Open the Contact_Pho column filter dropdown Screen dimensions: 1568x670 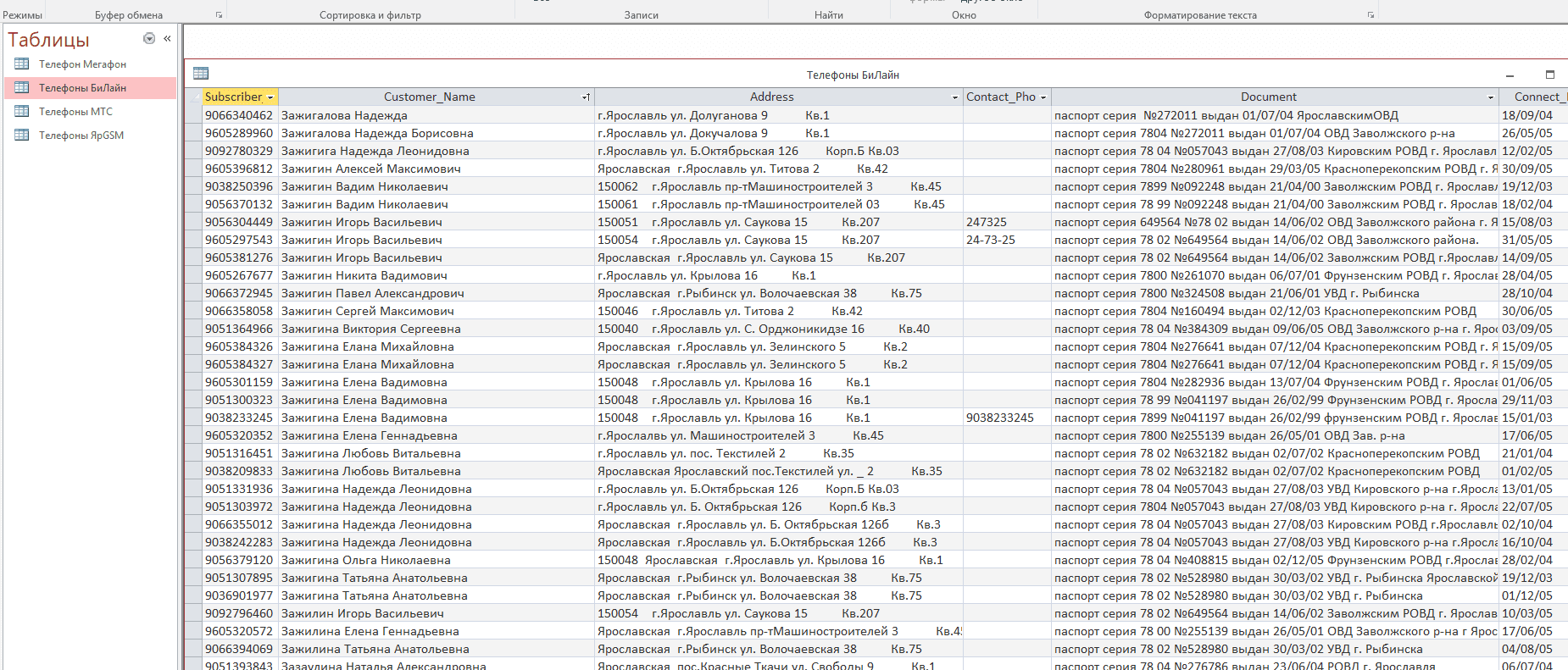[x=1043, y=97]
